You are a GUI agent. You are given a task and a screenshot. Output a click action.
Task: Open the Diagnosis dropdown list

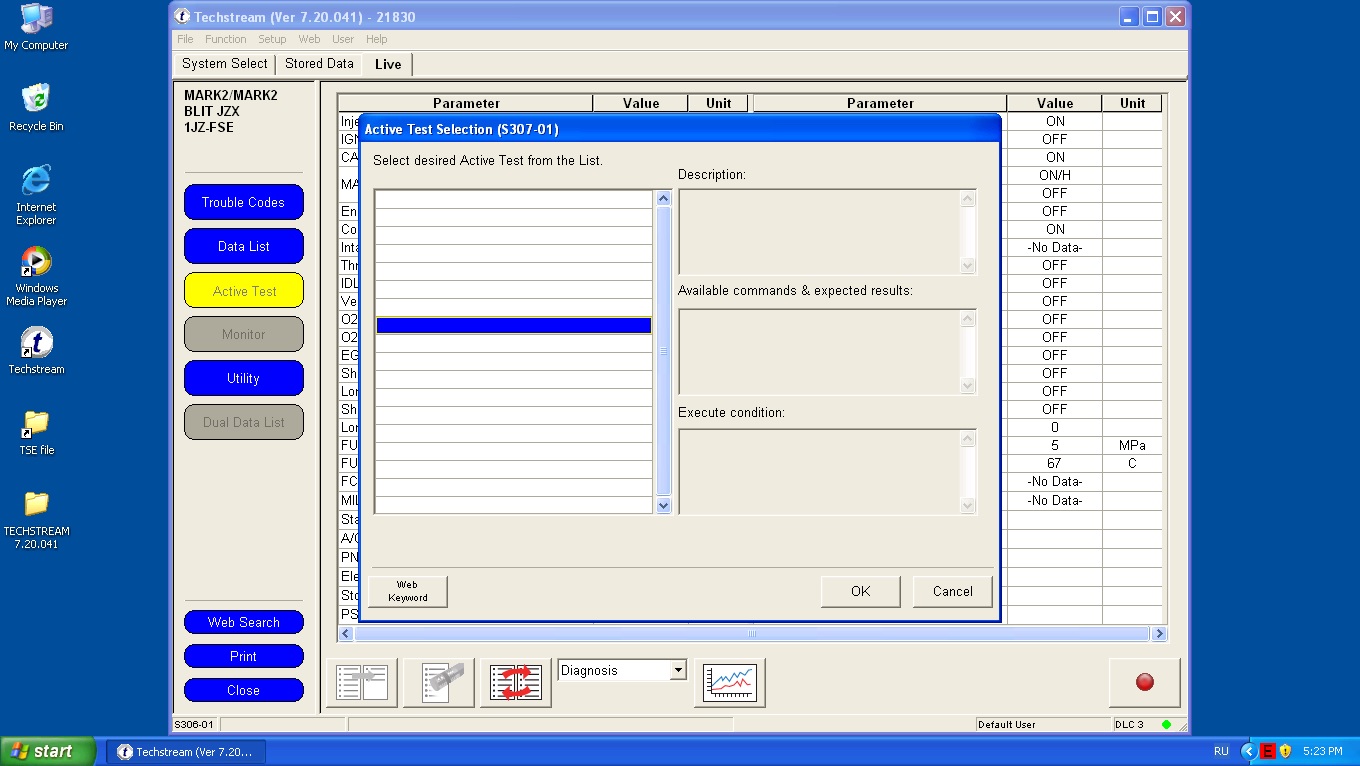point(678,670)
